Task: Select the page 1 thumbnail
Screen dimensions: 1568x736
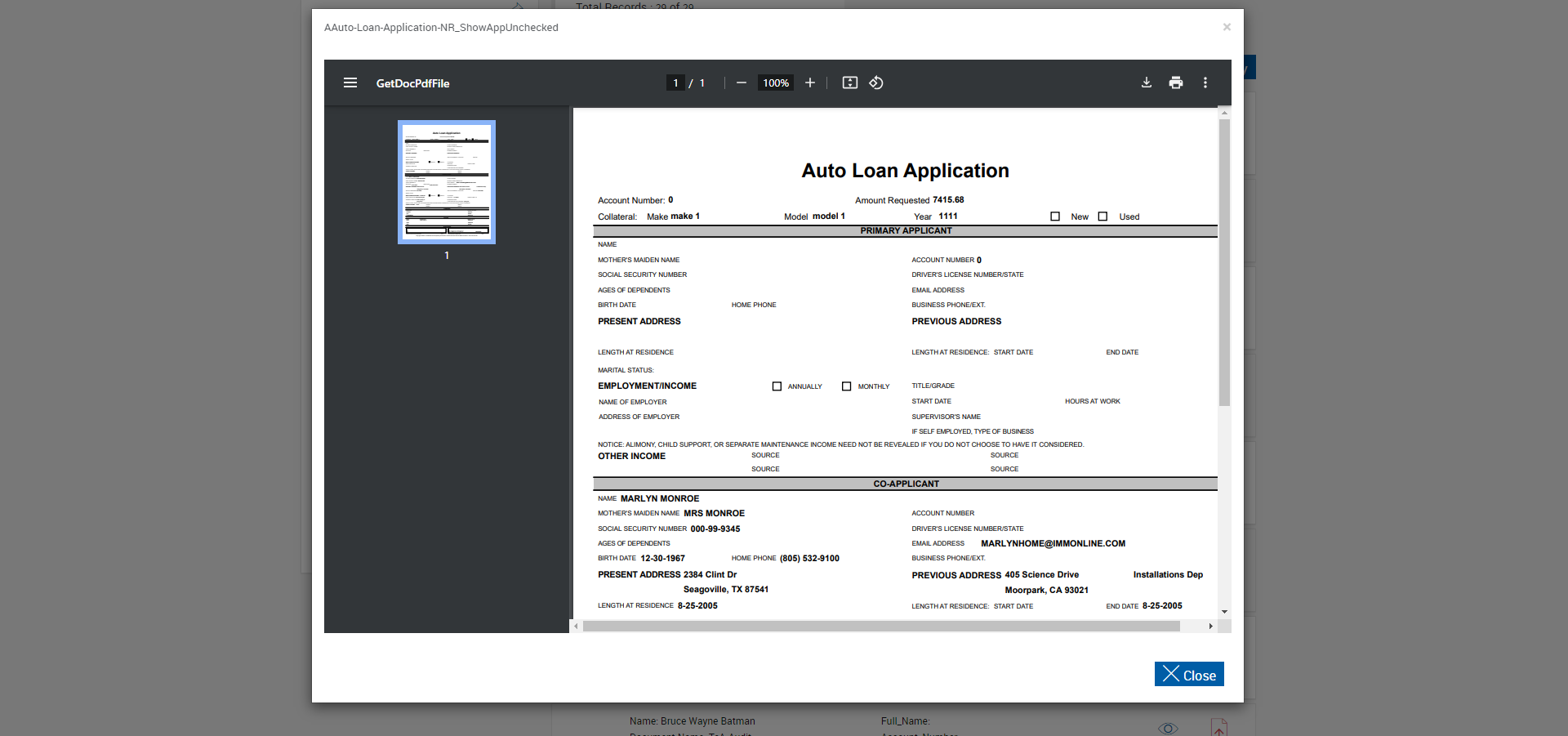Action: click(x=447, y=182)
